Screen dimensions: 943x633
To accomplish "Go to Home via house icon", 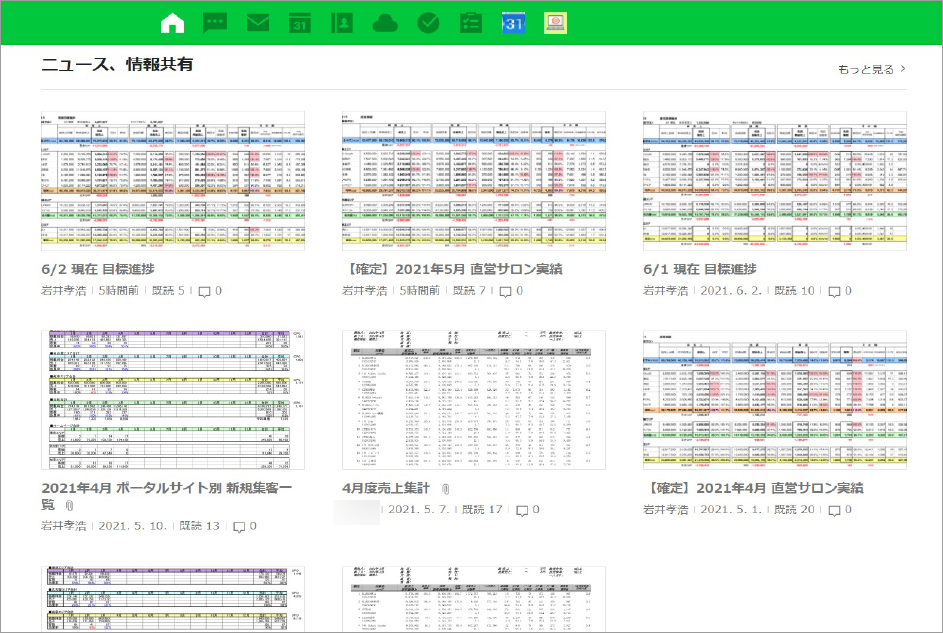I will [x=173, y=23].
